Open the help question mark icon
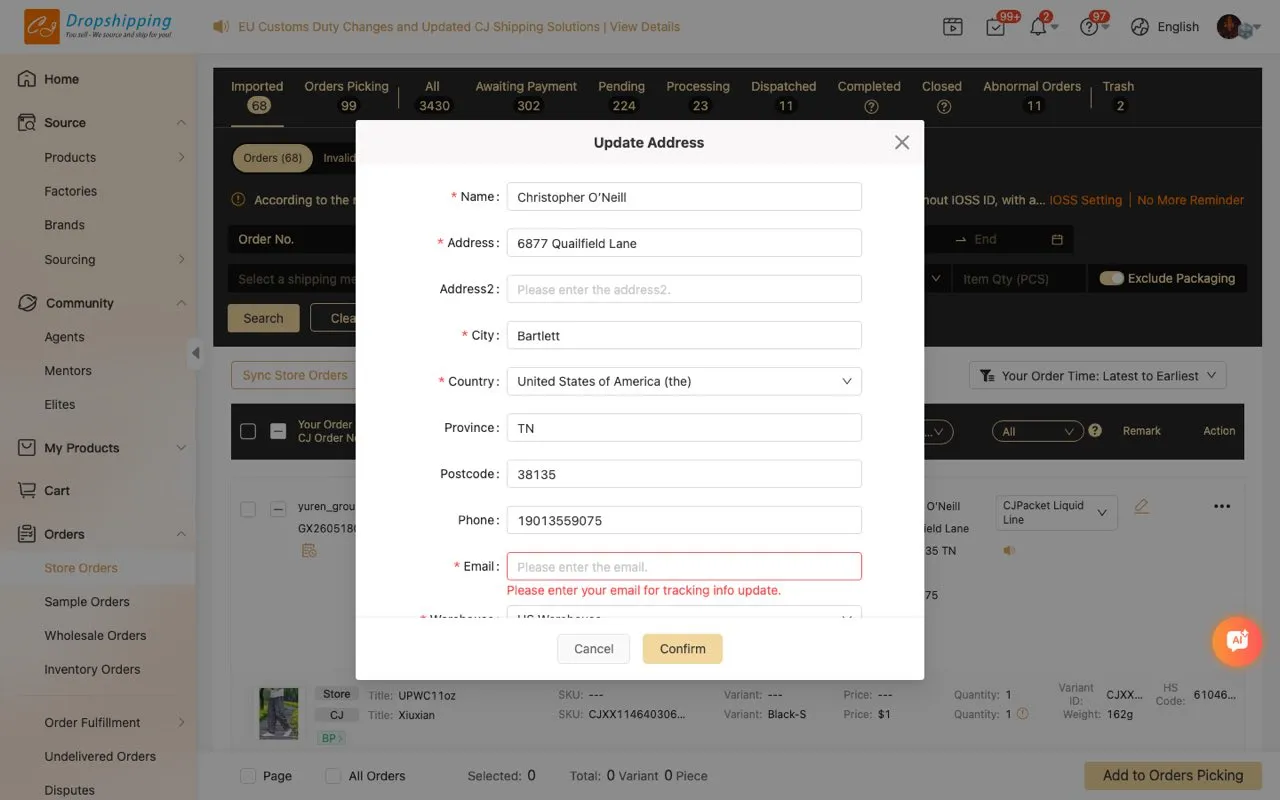The image size is (1280, 800). (x=1089, y=27)
